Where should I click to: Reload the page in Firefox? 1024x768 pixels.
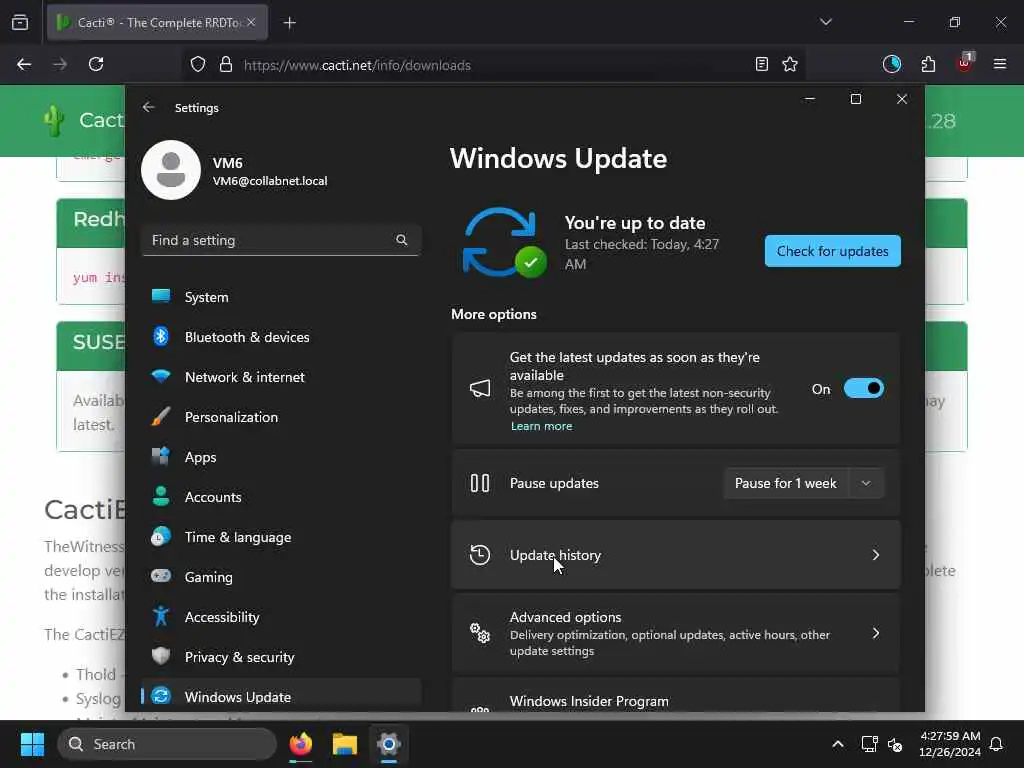(x=96, y=64)
